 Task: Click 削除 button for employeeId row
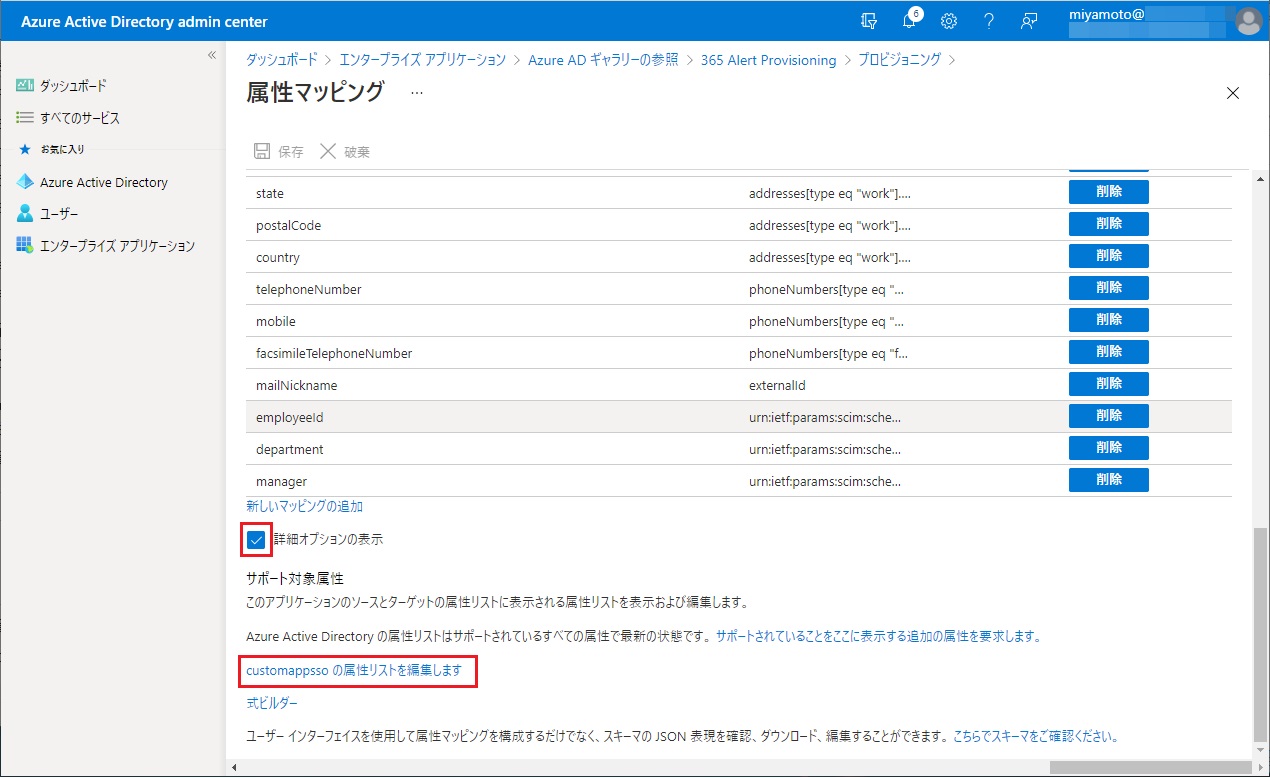1108,415
